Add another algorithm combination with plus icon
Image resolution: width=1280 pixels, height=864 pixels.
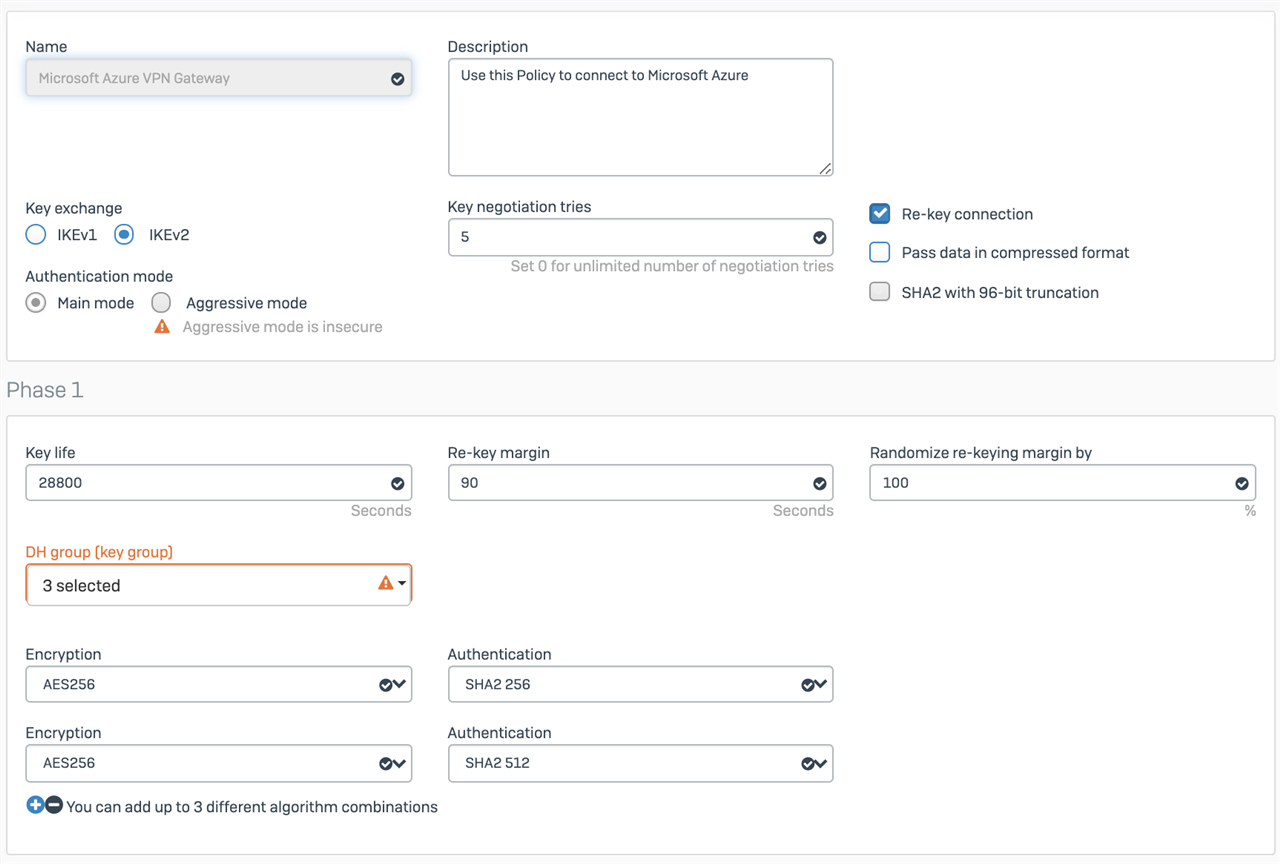tap(35, 805)
